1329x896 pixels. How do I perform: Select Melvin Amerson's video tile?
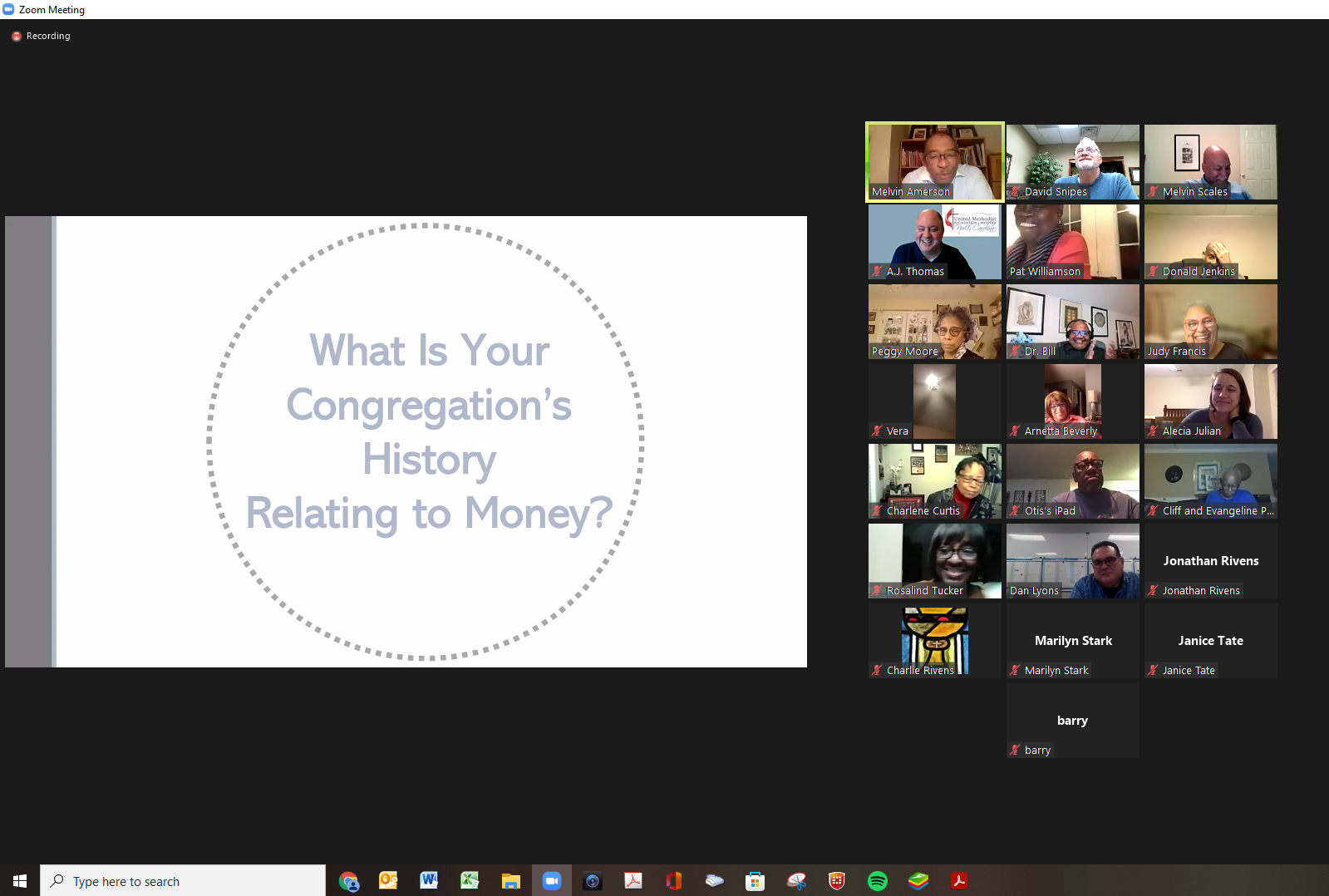coord(935,162)
